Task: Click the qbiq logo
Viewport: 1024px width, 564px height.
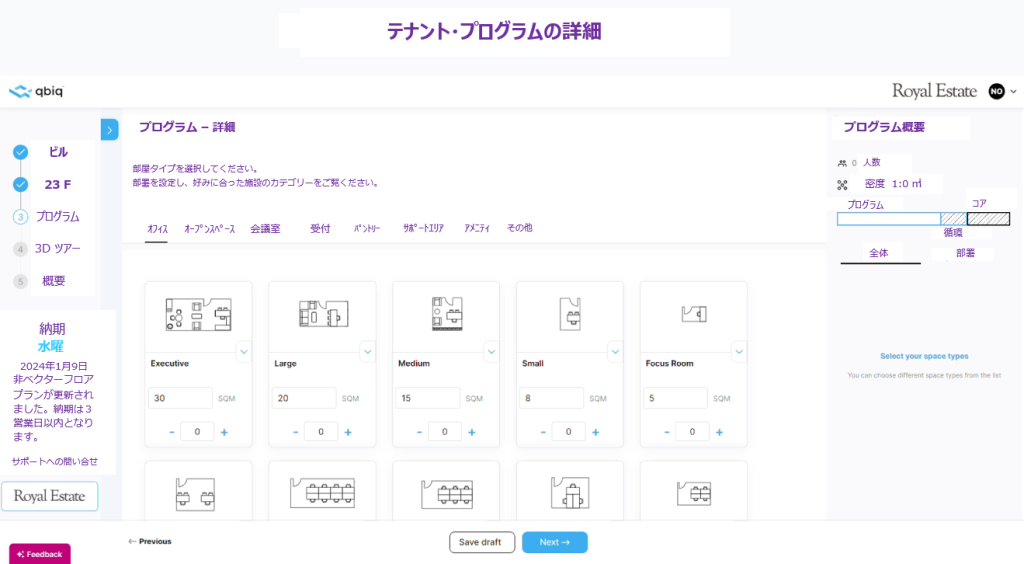Action: click(37, 91)
